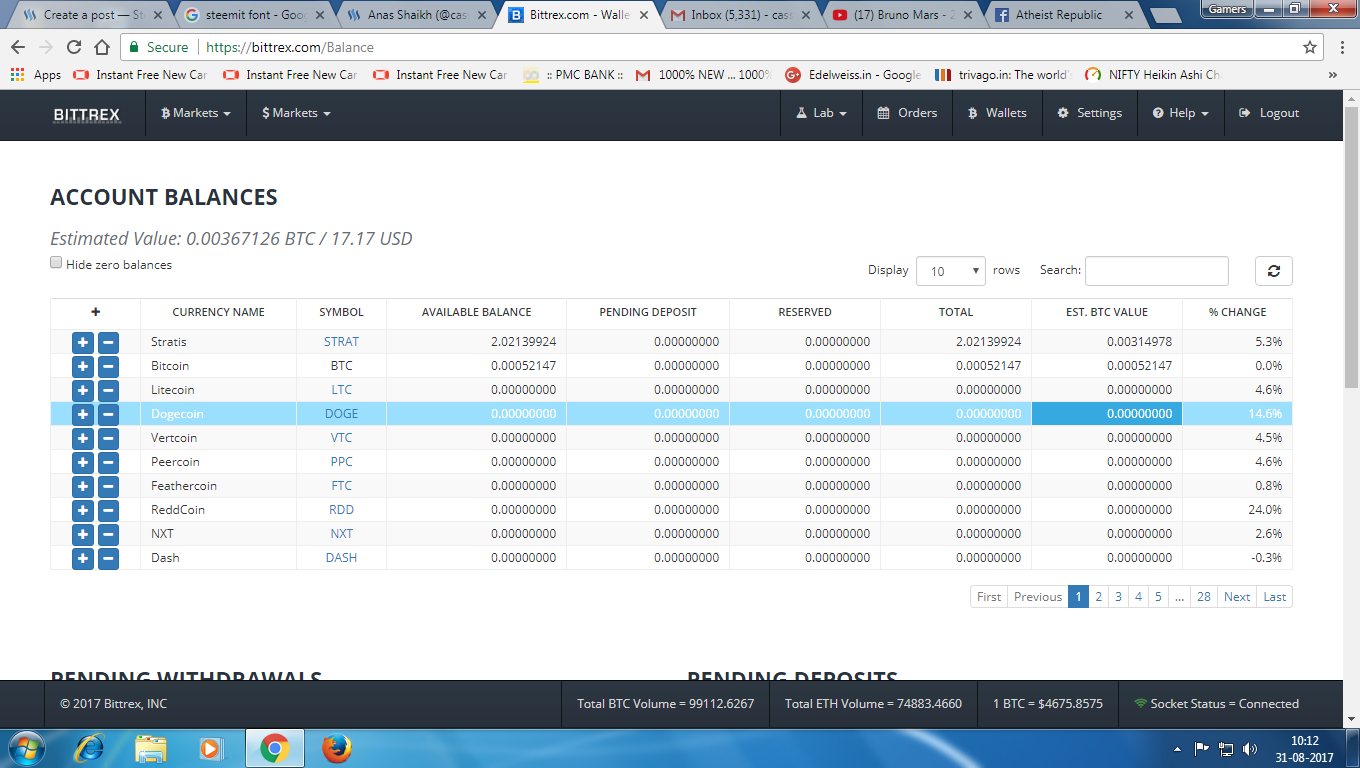This screenshot has height=768, width=1360.
Task: Click the withdraw minus icon for Bitcoin
Action: 108,366
